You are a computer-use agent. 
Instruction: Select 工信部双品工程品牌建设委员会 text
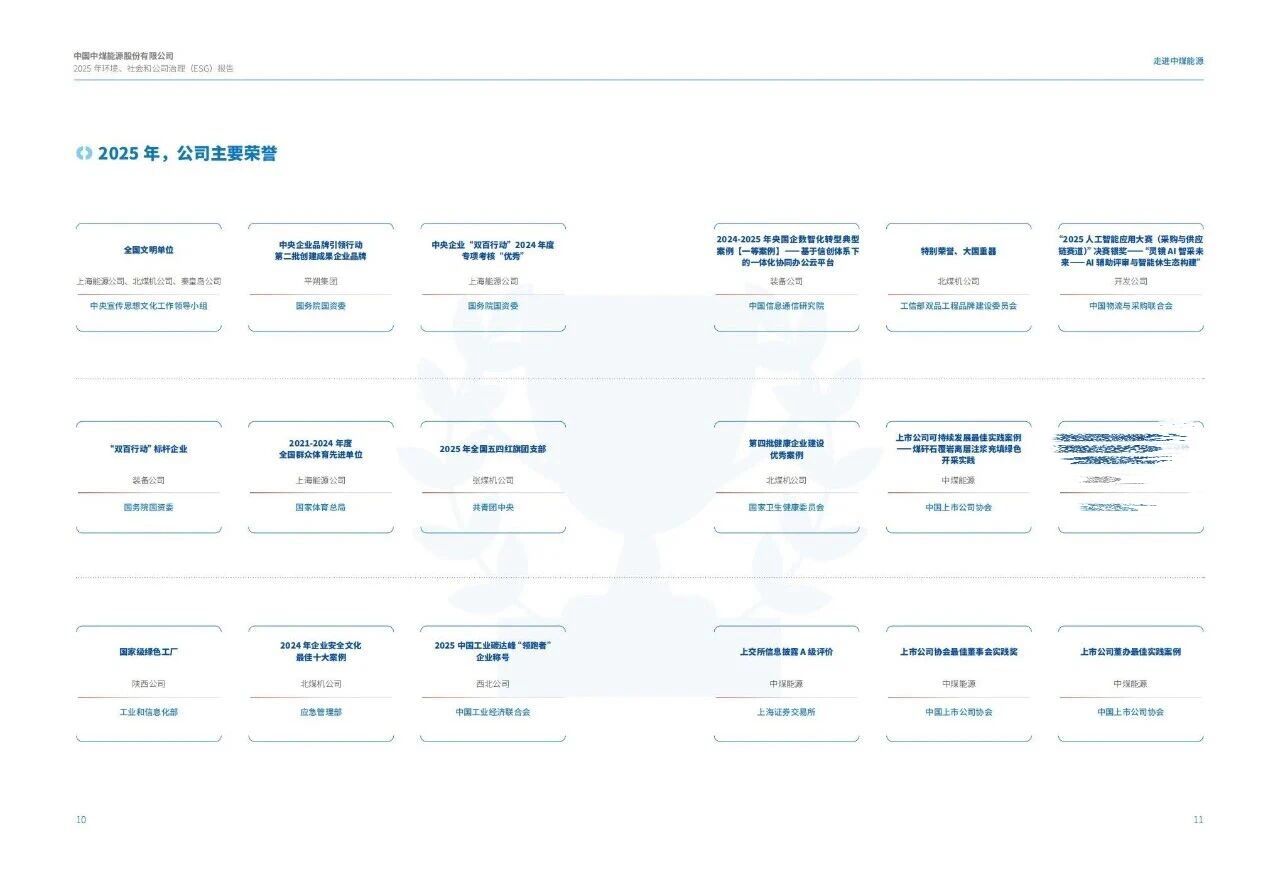coord(958,306)
